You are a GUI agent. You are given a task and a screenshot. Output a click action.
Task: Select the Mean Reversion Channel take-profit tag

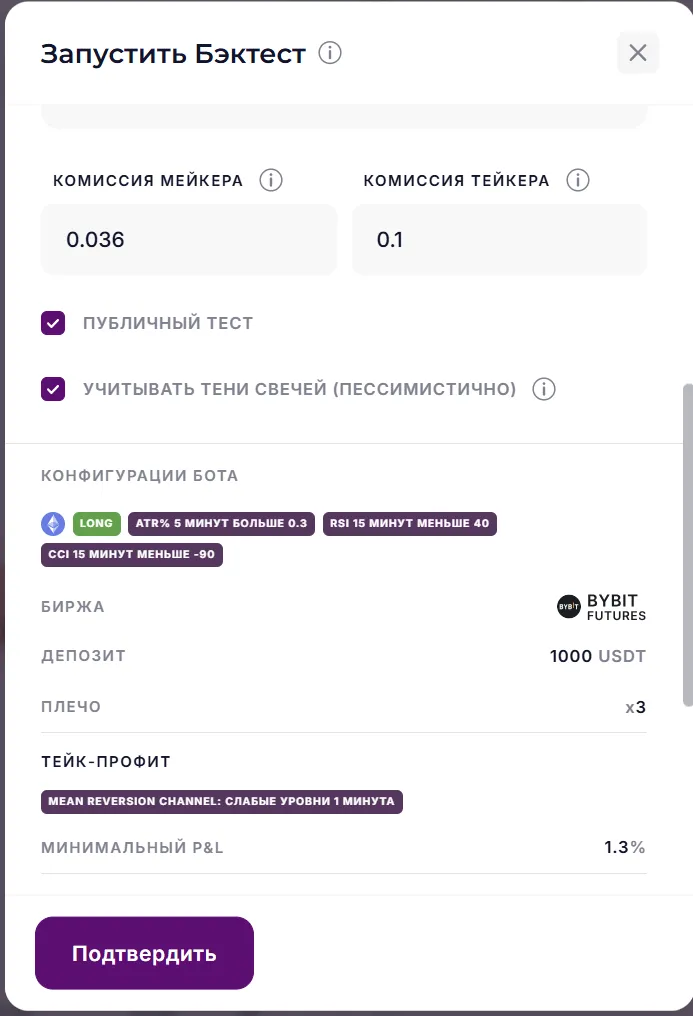click(x=221, y=801)
